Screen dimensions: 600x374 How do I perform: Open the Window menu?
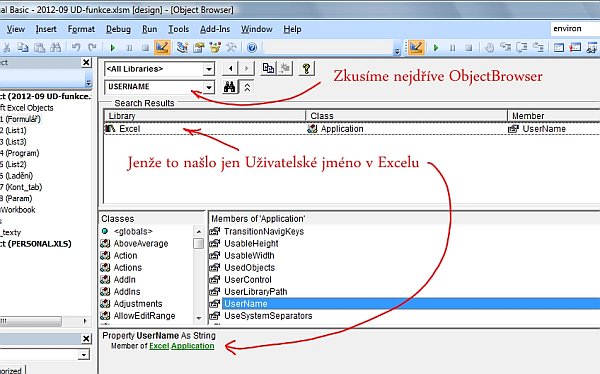tap(256, 29)
